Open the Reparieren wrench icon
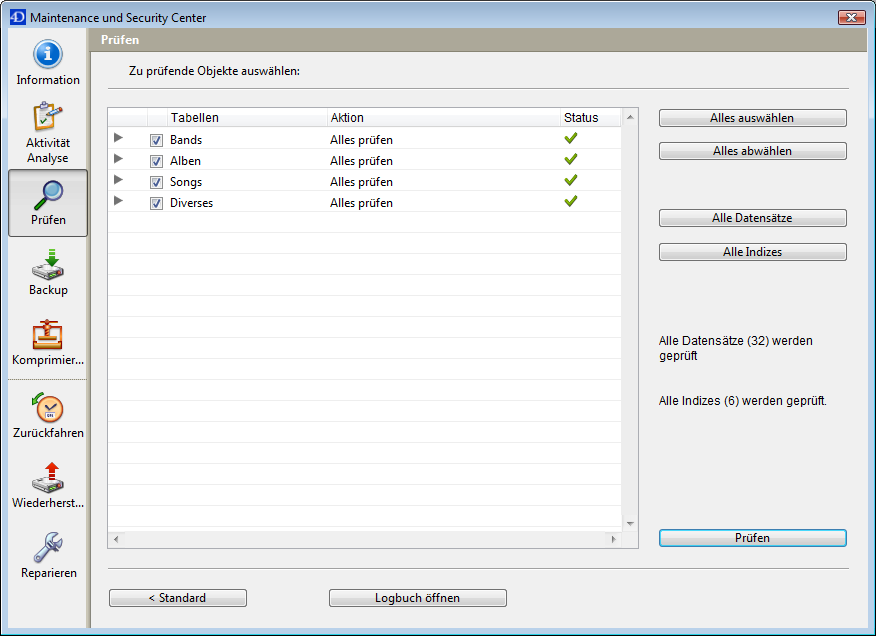Screen dimensions: 876x636 [x=48, y=547]
